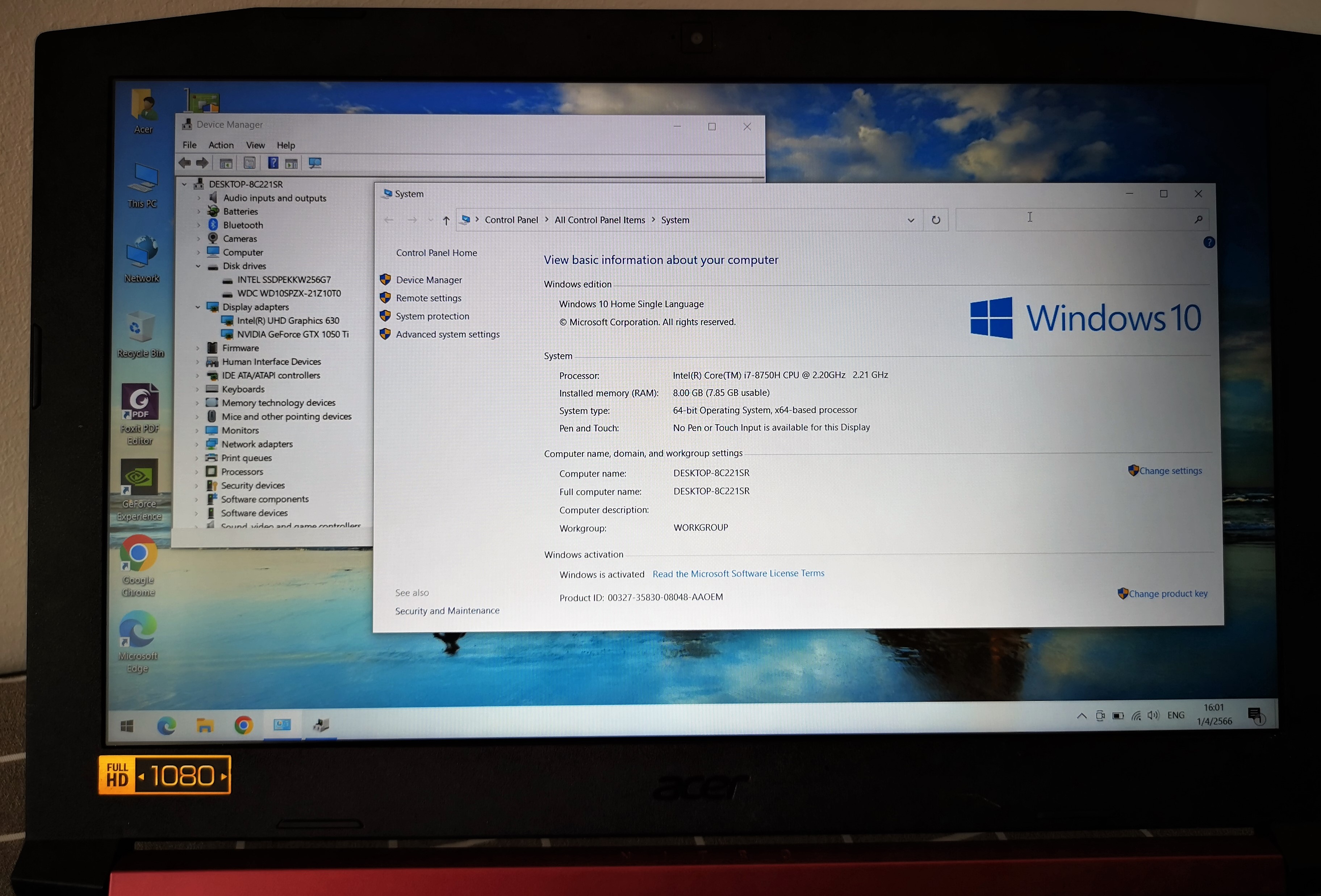Viewport: 1321px width, 896px height.
Task: Open System protection from the left sidebar
Action: click(432, 316)
